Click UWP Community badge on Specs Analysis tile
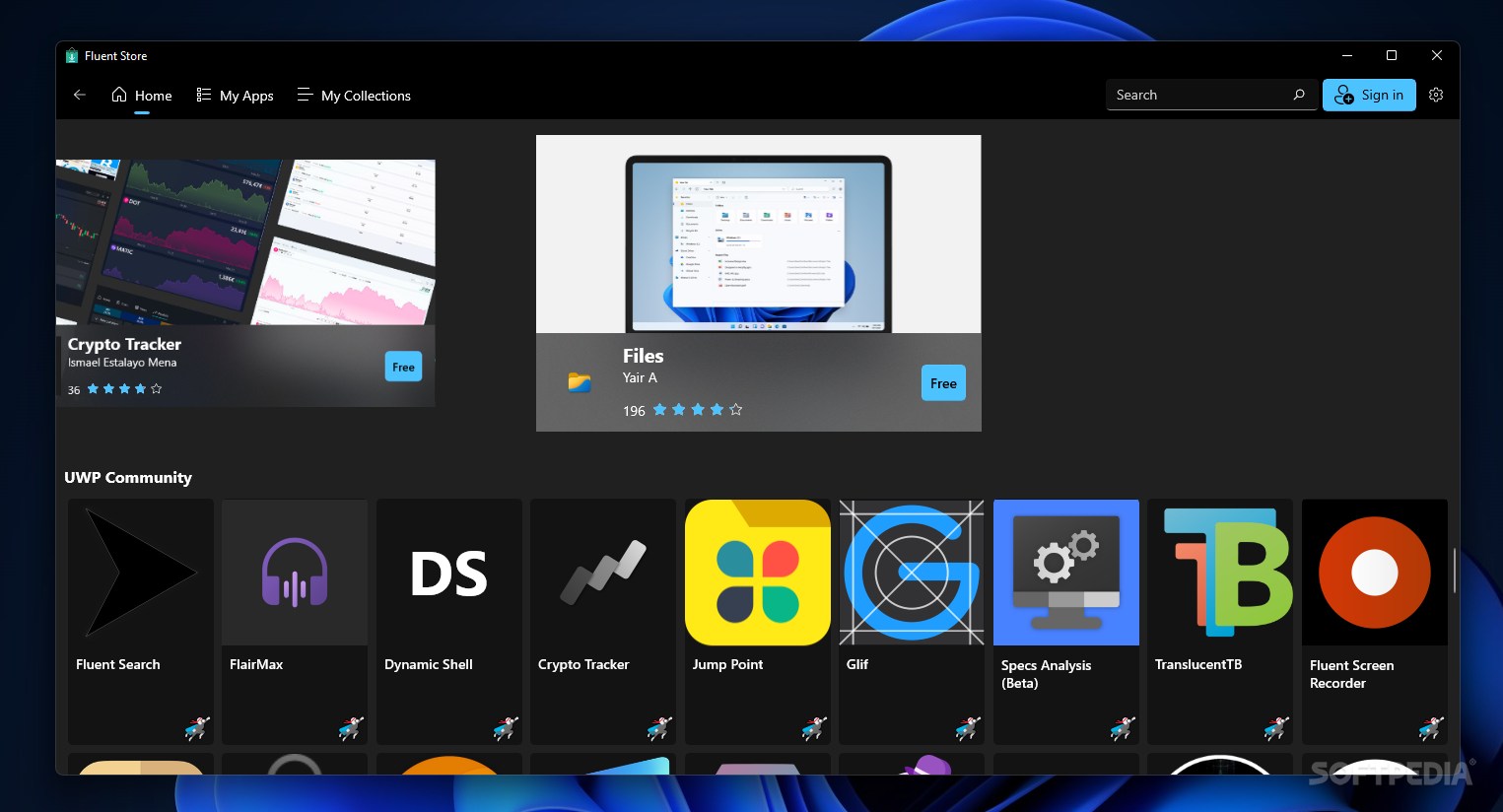The width and height of the screenshot is (1503, 812). click(1123, 728)
